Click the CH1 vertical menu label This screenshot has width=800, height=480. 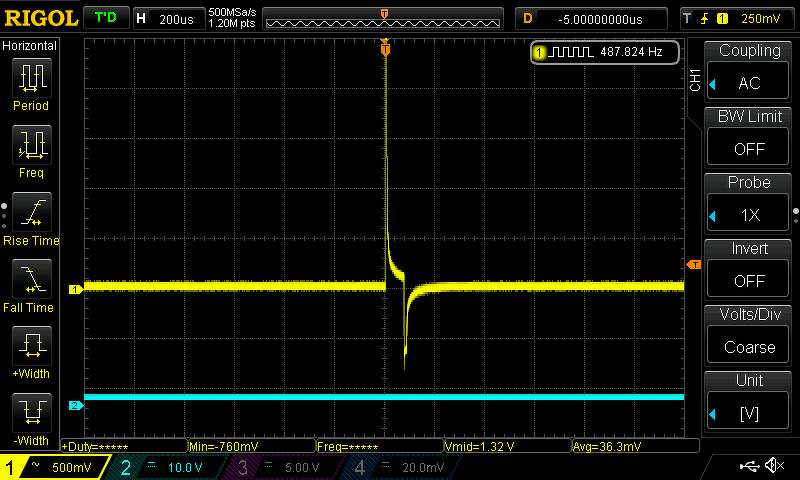tap(695, 80)
